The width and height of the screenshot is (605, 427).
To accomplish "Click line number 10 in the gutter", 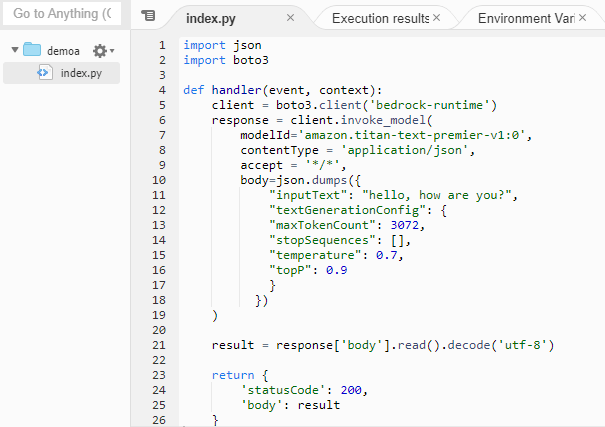I will [159, 180].
